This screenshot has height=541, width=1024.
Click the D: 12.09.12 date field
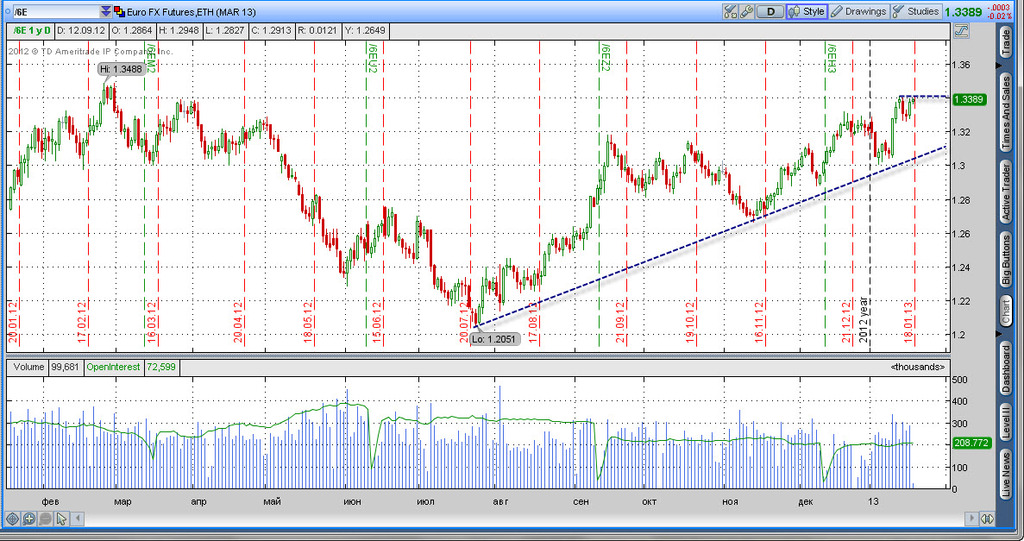click(x=81, y=31)
